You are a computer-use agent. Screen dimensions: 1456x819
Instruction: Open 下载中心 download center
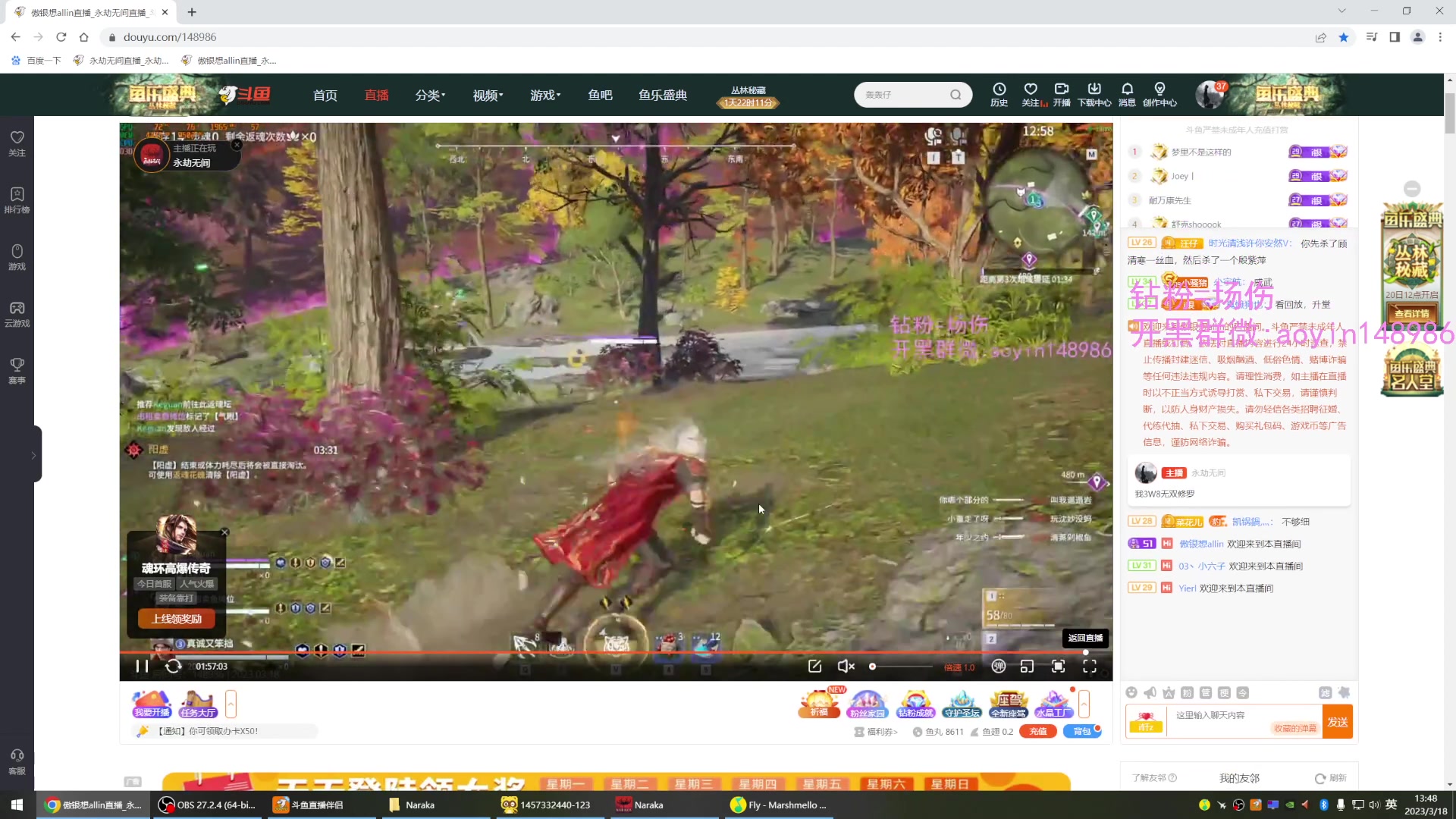click(1094, 94)
